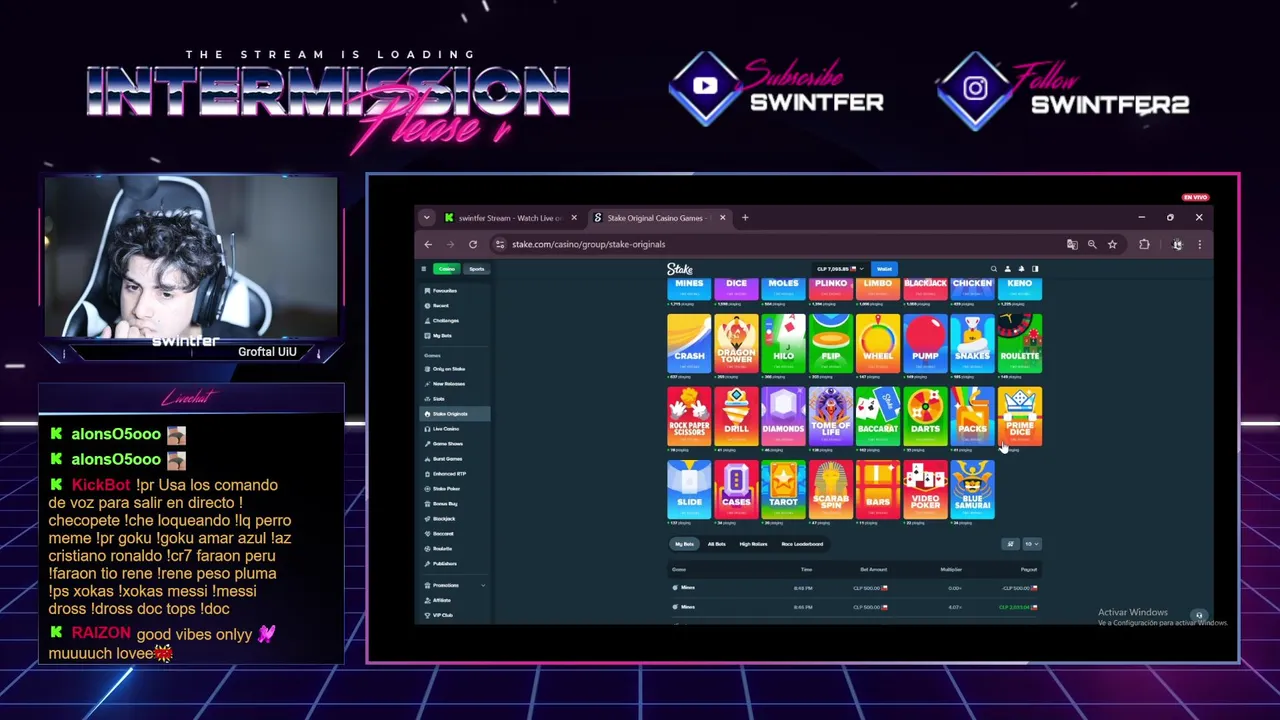Open Affiliate in the sidebar
This screenshot has height=720, width=1280.
[441, 600]
